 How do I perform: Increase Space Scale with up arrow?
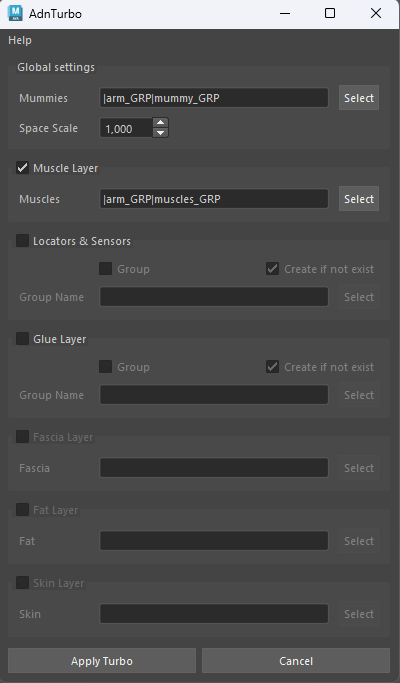coord(161,123)
